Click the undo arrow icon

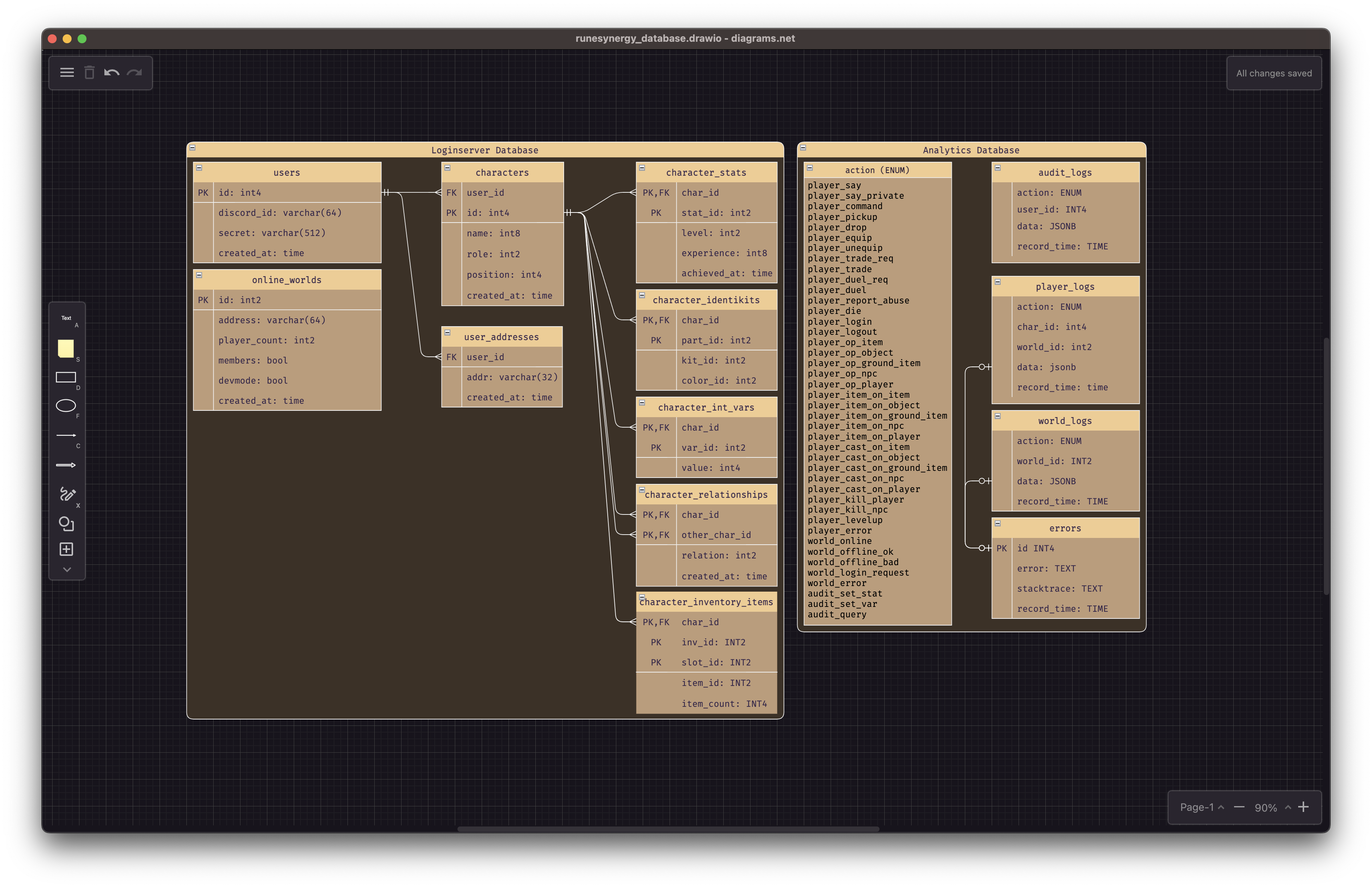112,73
